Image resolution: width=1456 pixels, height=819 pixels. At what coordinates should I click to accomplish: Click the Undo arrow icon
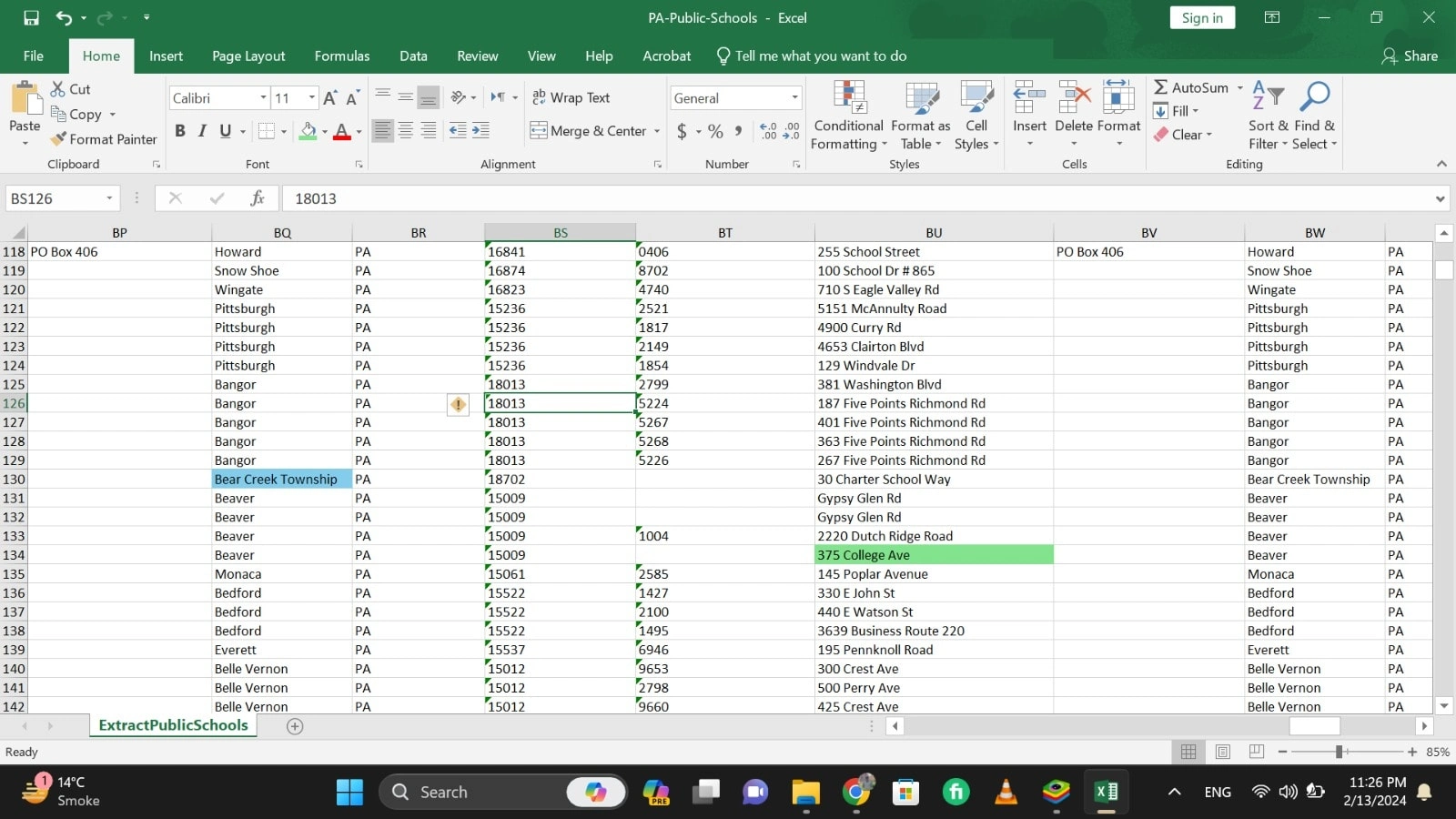pyautogui.click(x=64, y=17)
